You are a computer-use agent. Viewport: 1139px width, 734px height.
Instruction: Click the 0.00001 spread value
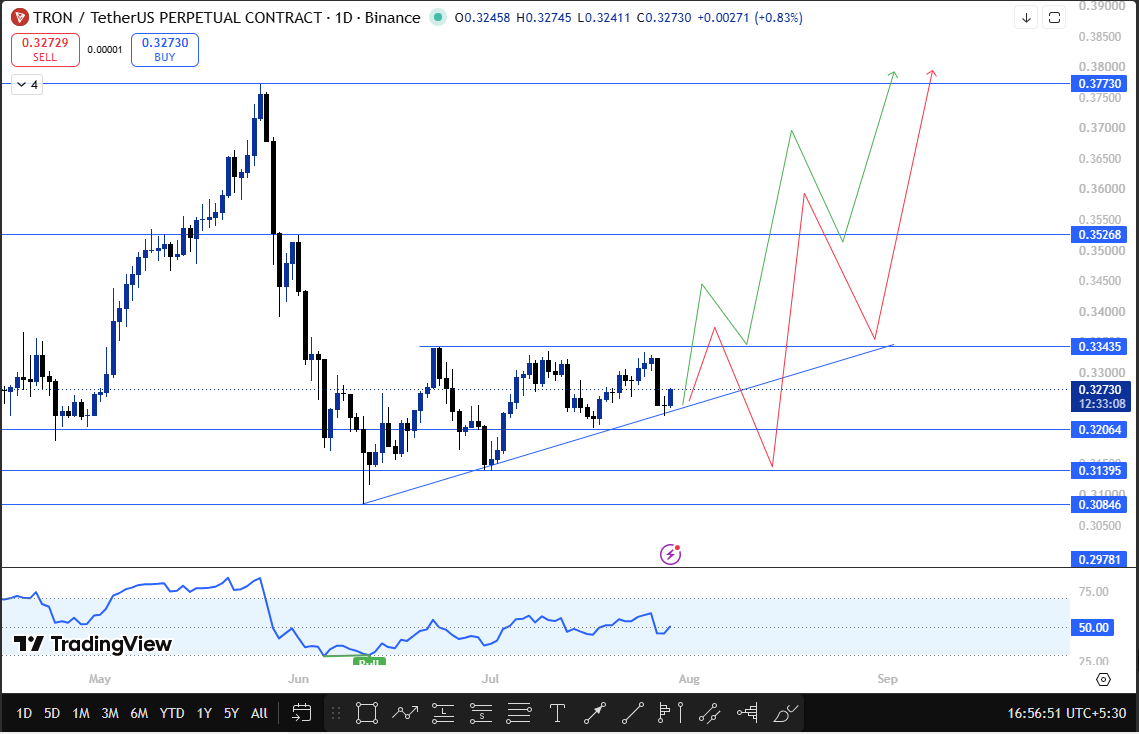(105, 50)
